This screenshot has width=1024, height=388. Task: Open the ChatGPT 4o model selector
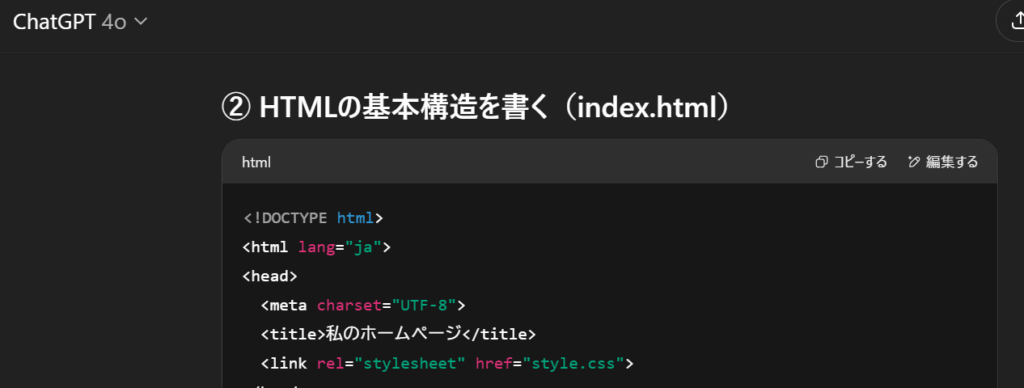[80, 22]
